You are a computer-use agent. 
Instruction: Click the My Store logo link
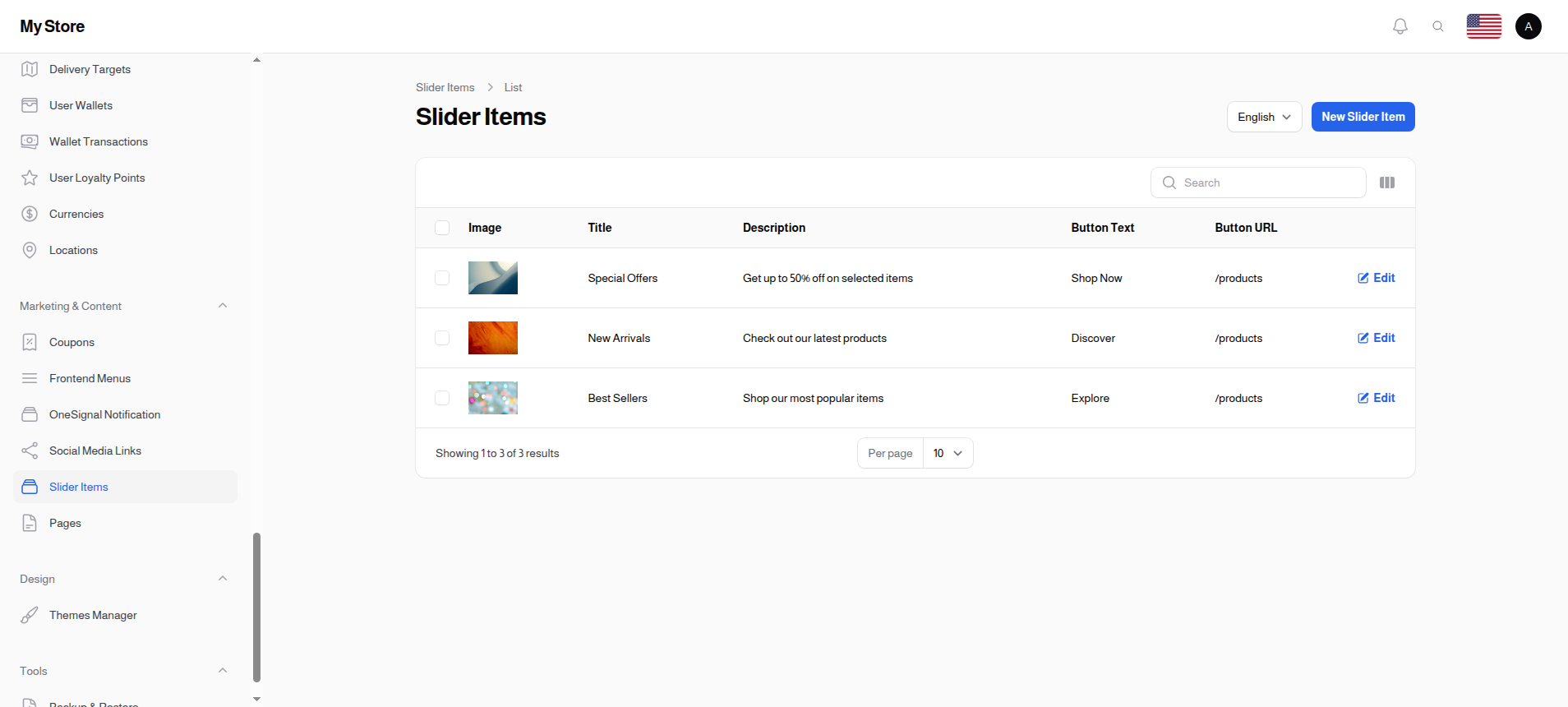click(x=53, y=26)
